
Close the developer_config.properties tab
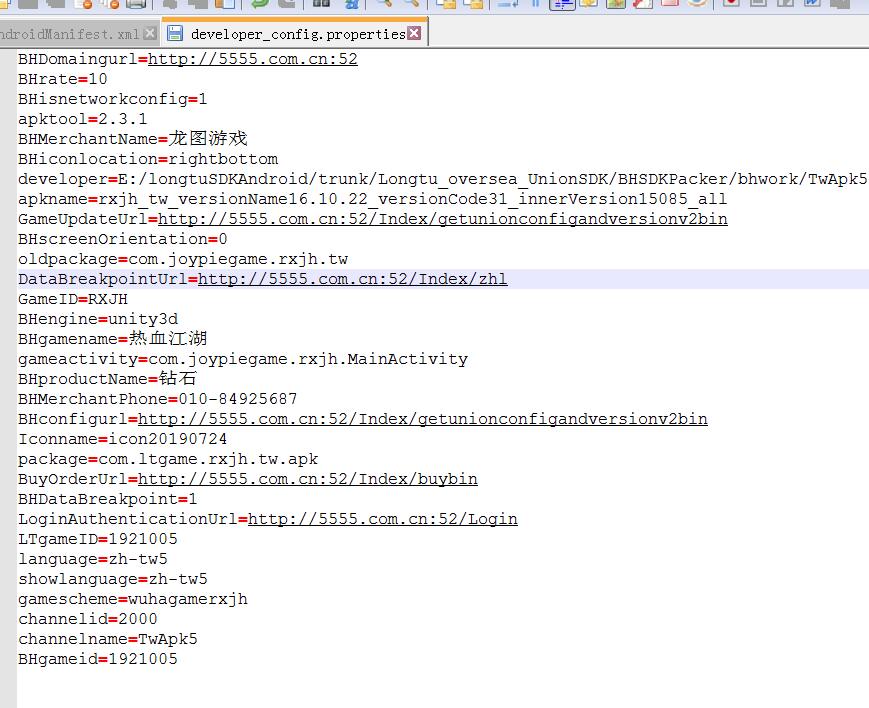point(414,34)
